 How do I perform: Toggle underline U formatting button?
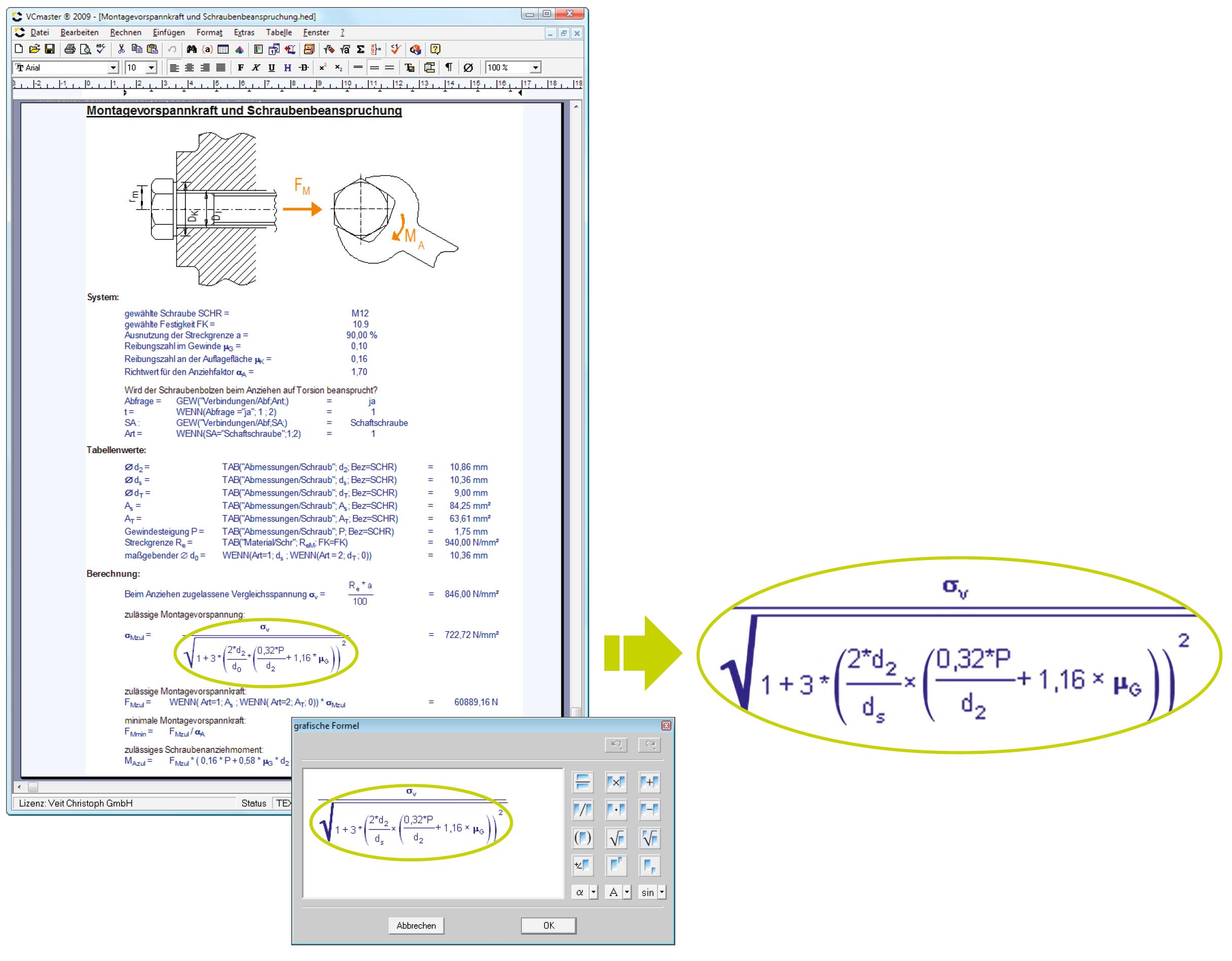pyautogui.click(x=272, y=68)
